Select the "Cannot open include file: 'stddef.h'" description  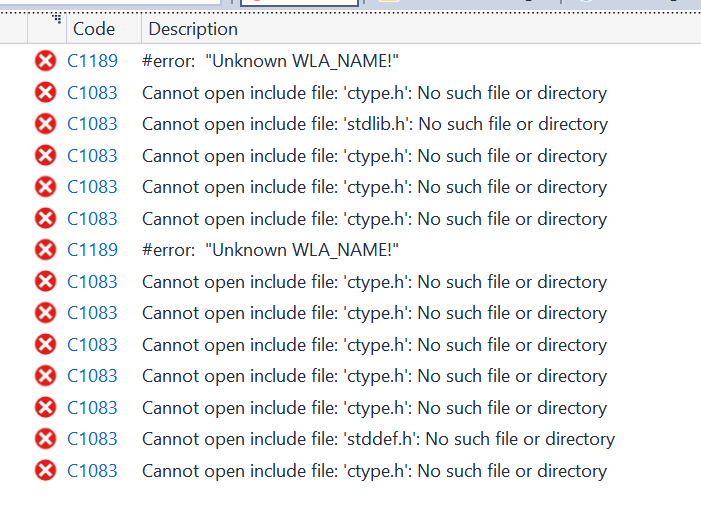pos(378,439)
